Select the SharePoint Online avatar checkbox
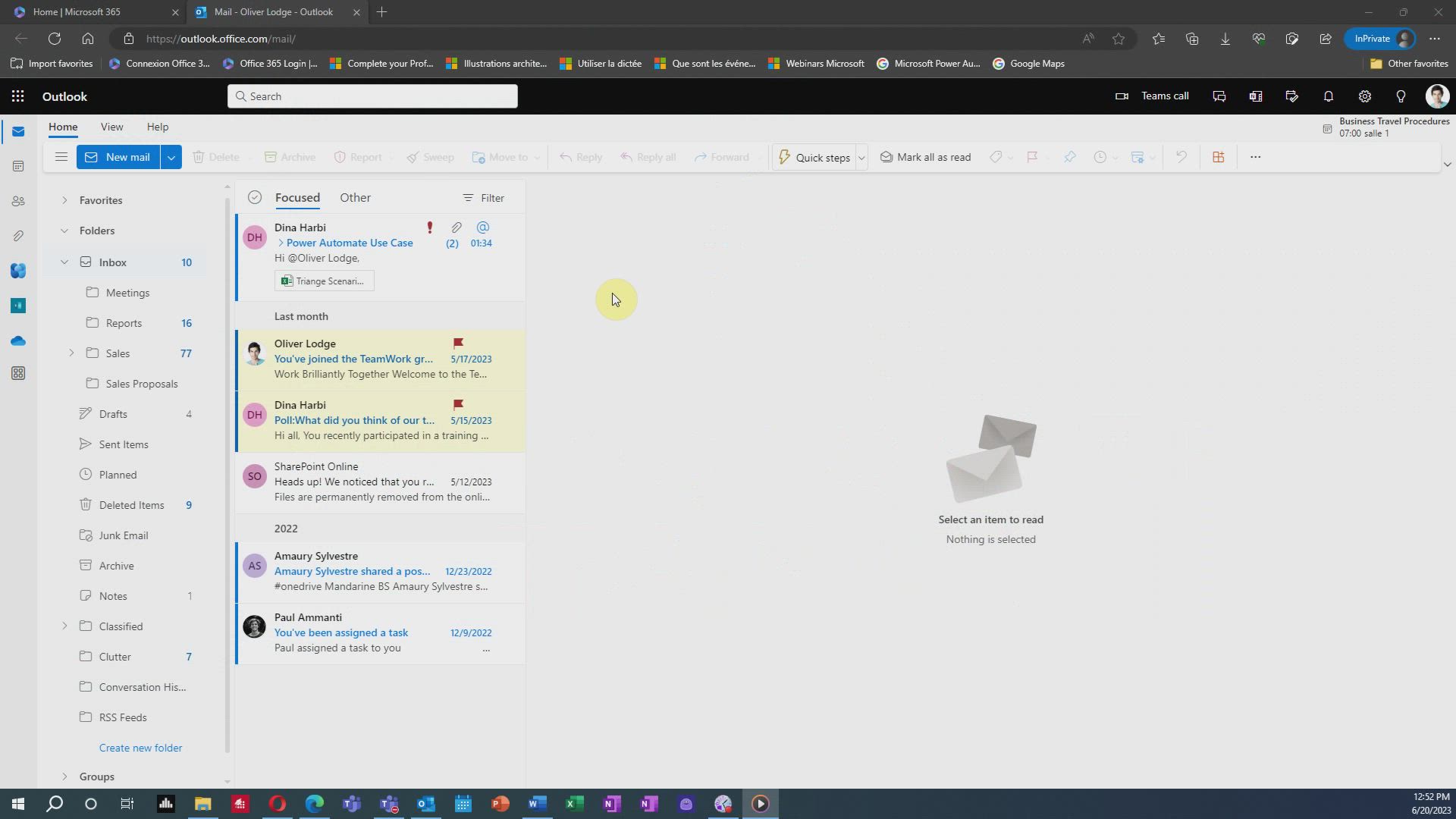Screen dimensions: 1456x819 click(x=254, y=476)
